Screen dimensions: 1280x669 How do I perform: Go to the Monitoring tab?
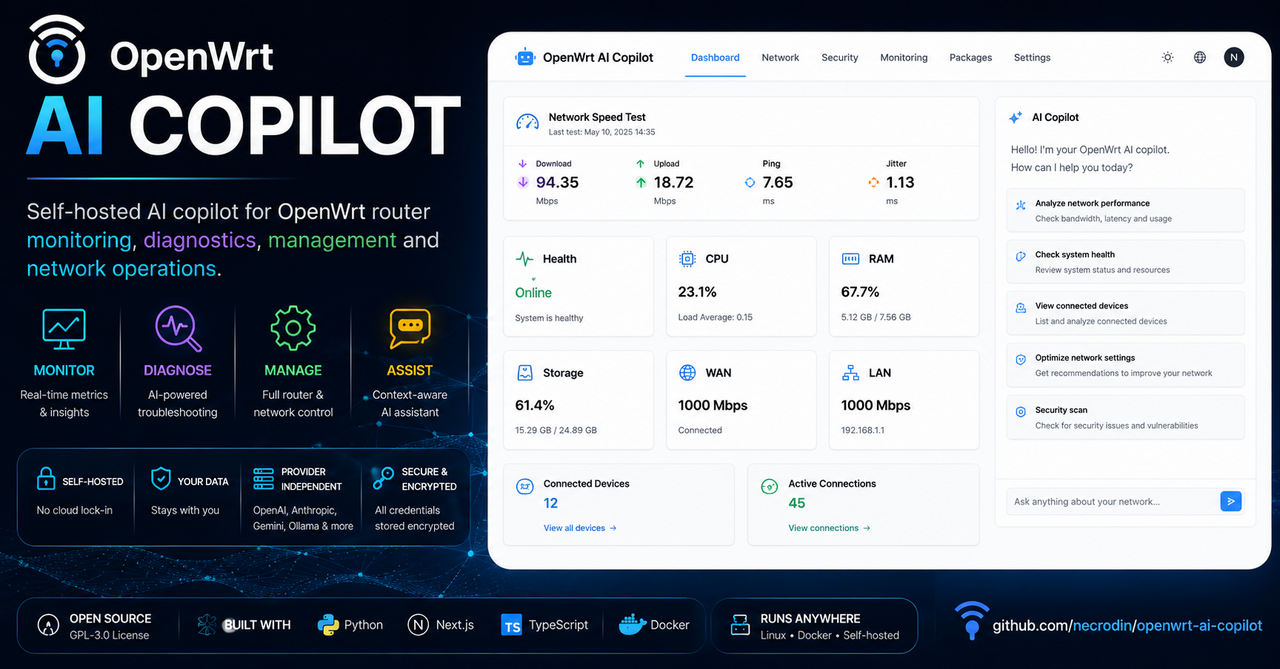(904, 58)
